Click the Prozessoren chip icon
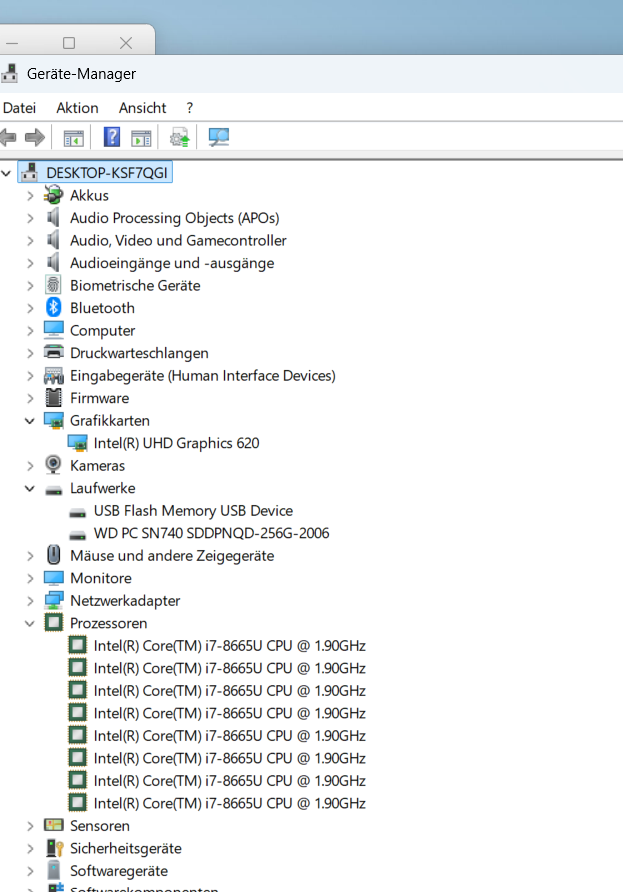The width and height of the screenshot is (623, 892). [53, 623]
